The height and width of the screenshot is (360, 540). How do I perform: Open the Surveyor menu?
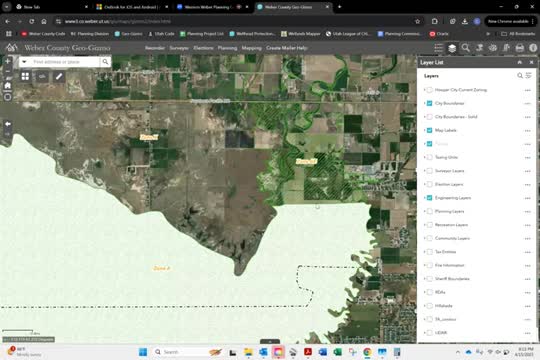pyautogui.click(x=179, y=48)
